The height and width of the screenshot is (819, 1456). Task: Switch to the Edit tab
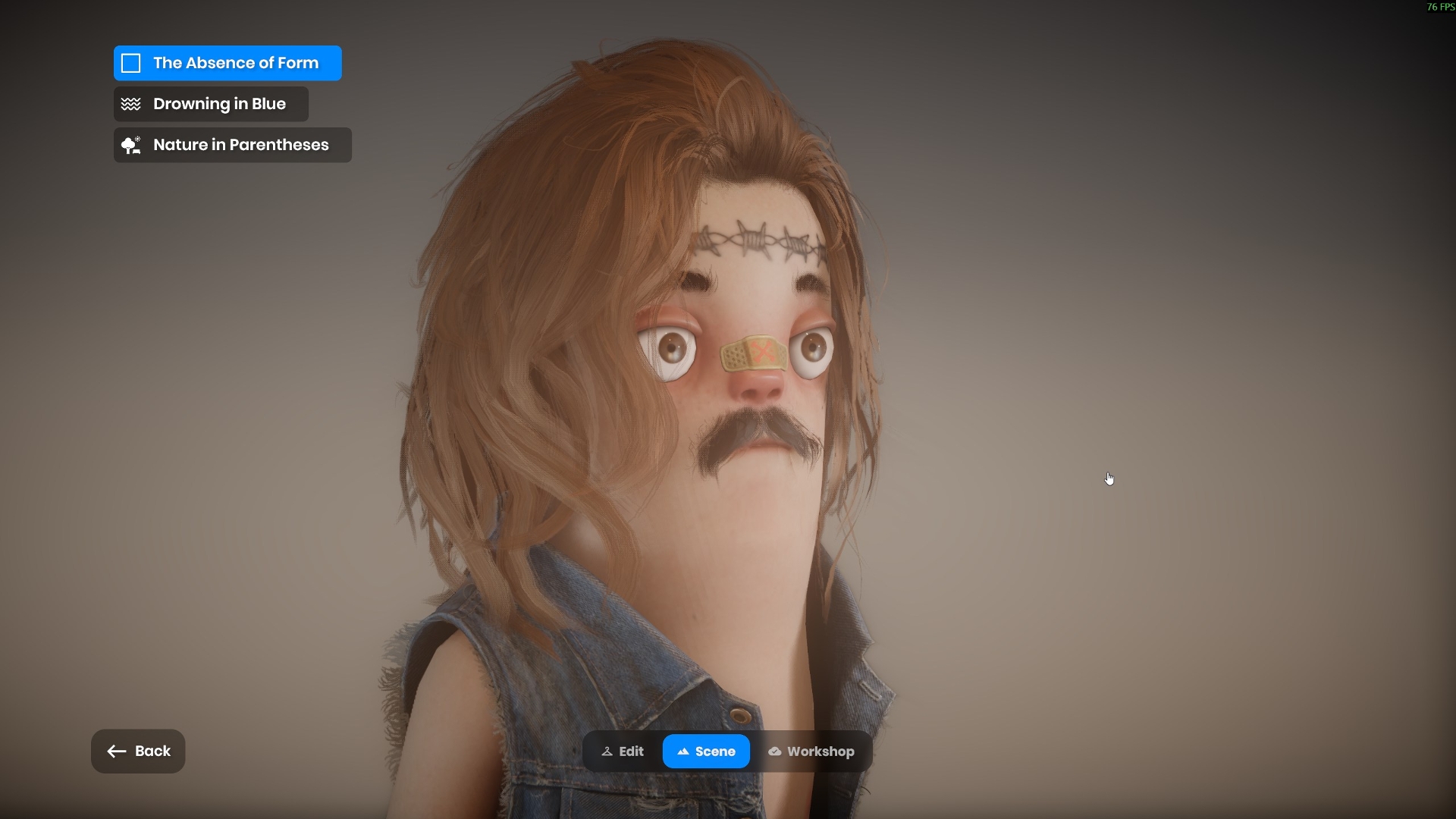click(x=631, y=752)
